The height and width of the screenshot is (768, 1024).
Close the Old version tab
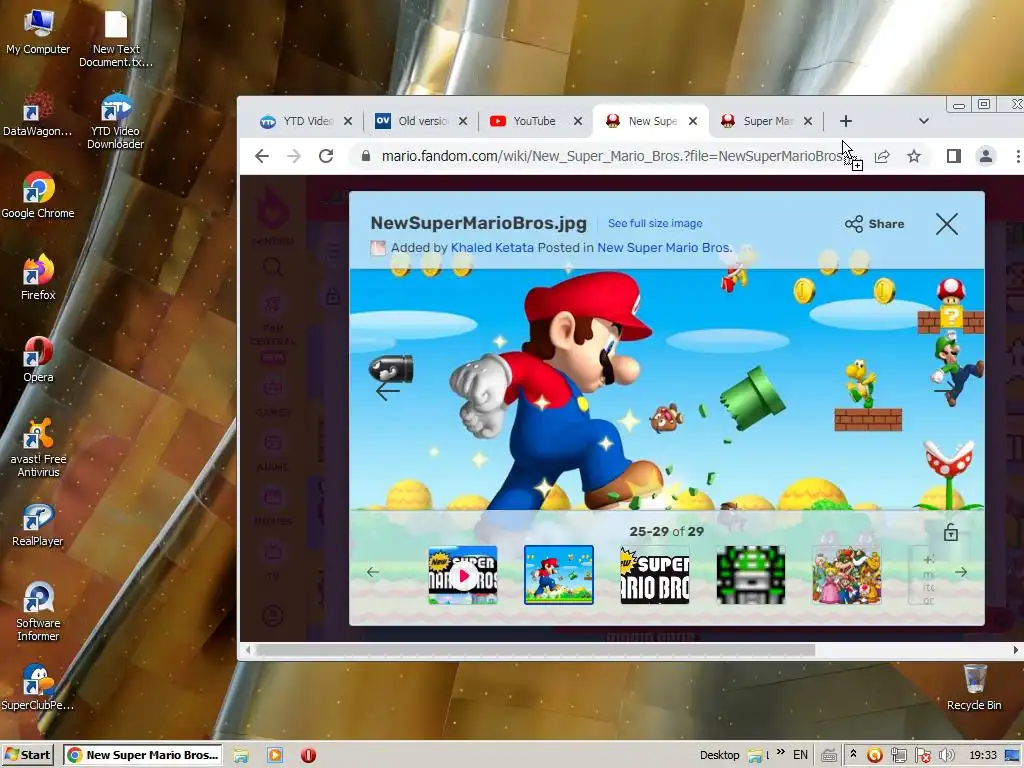[x=463, y=121]
